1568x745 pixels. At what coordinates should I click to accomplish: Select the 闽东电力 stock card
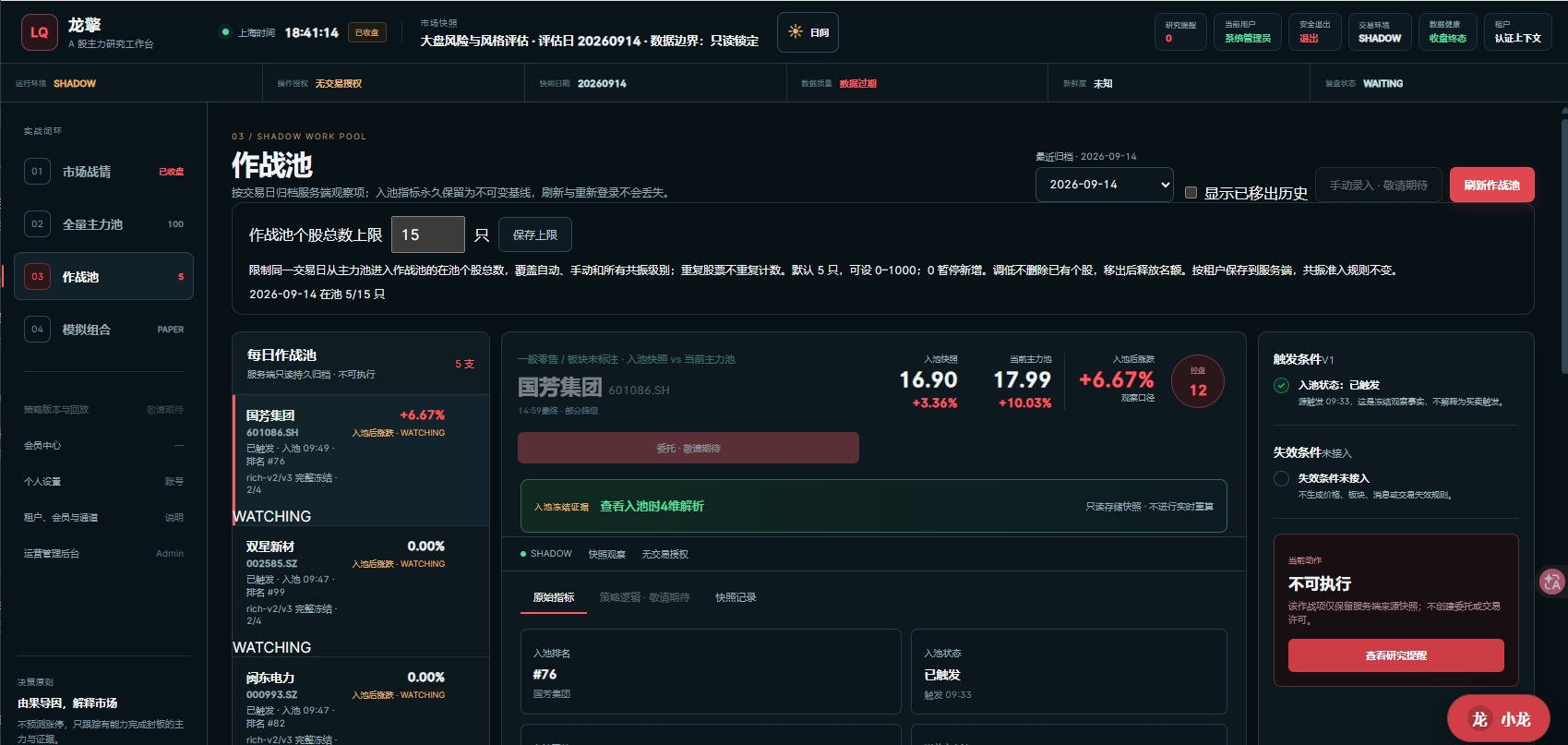click(x=361, y=702)
